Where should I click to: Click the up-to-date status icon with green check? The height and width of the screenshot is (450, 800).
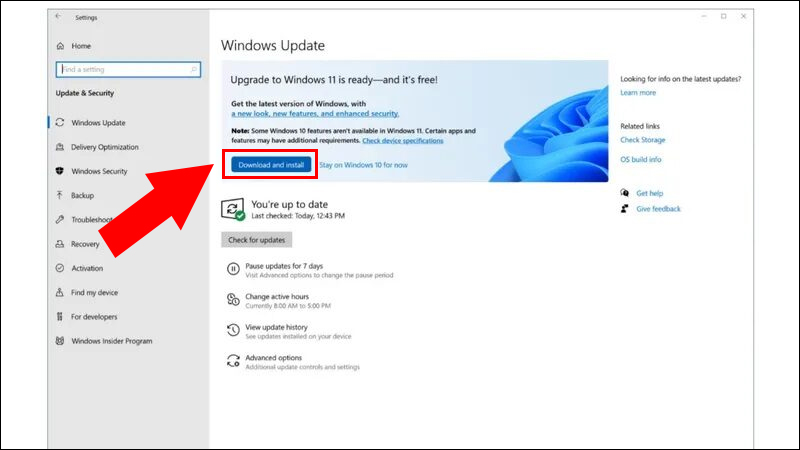[x=233, y=209]
